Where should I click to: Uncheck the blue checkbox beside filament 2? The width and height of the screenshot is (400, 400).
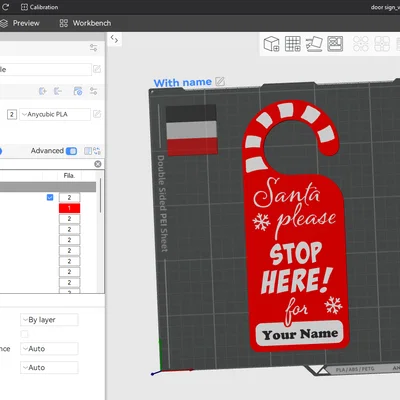(x=50, y=197)
